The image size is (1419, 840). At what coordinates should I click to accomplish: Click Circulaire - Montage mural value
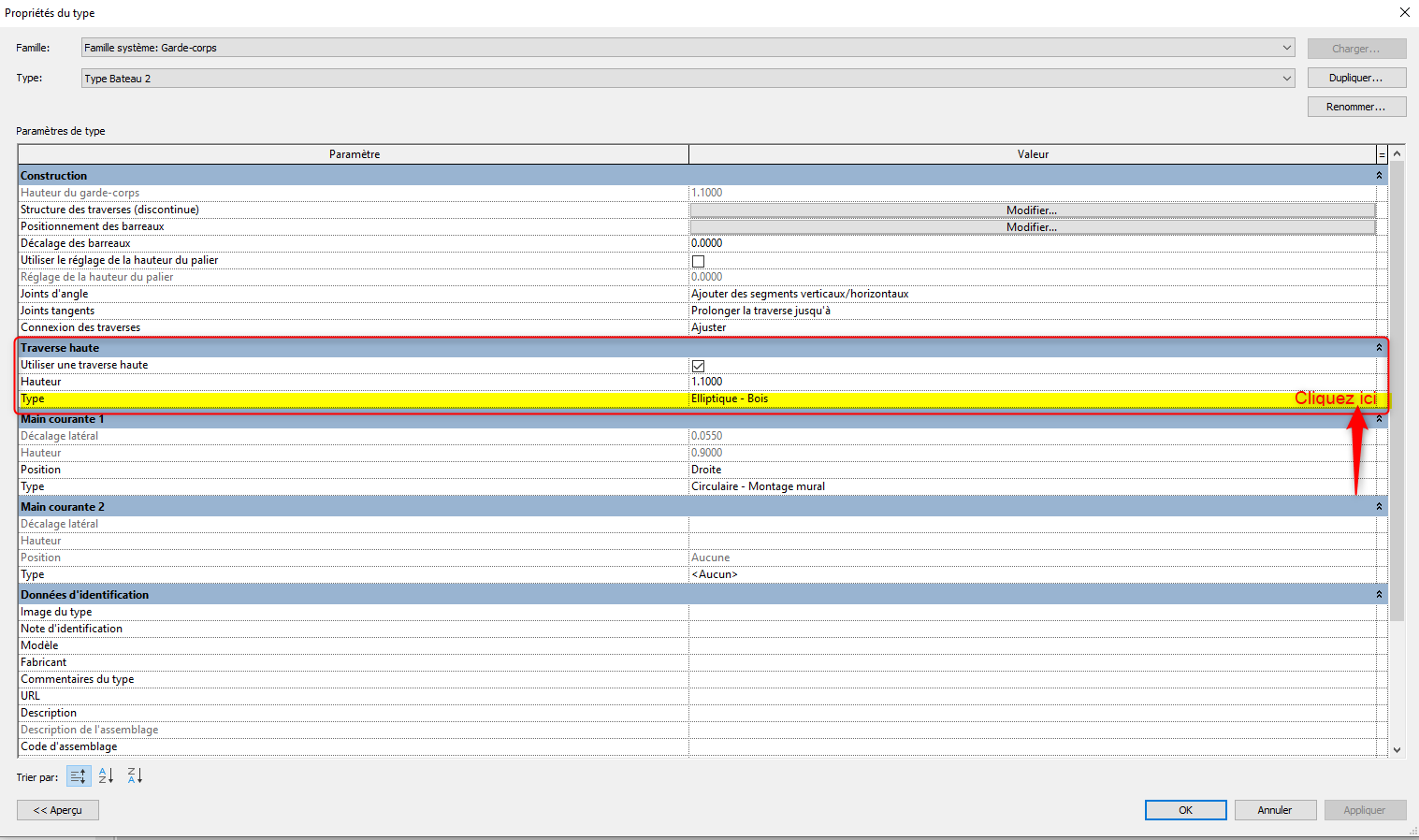click(1033, 486)
